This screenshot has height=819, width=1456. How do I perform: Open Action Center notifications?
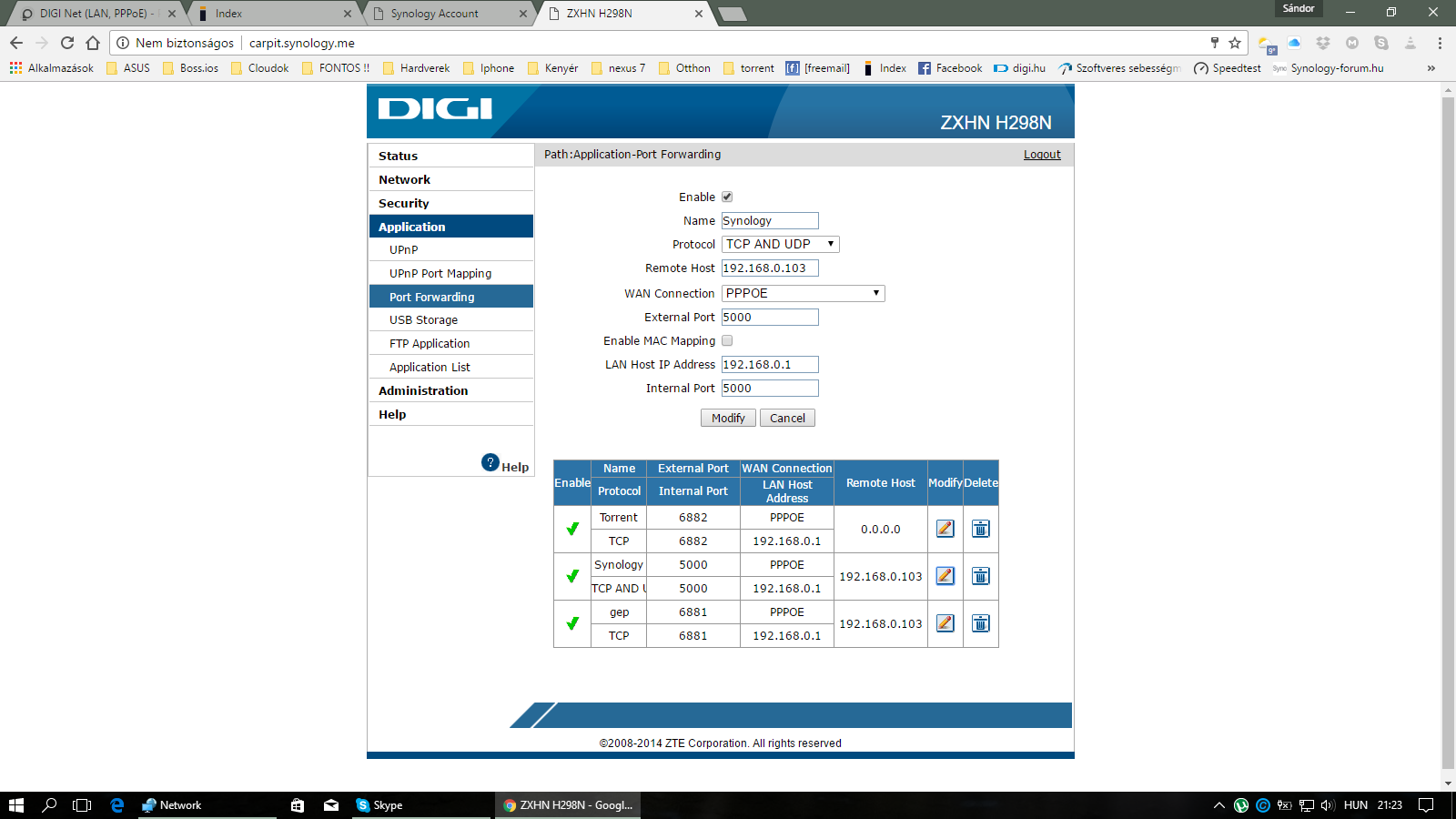tap(1426, 805)
